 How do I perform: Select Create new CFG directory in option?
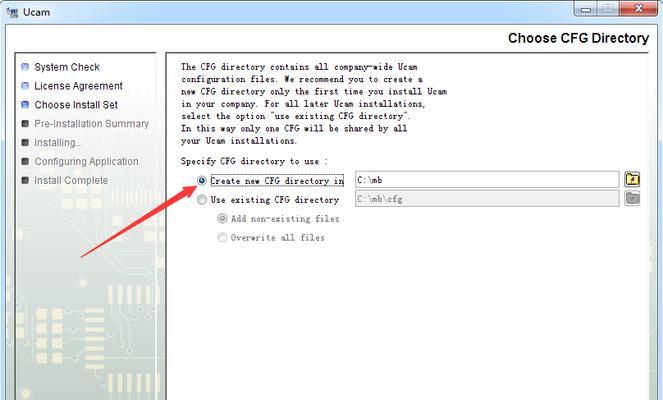click(202, 181)
